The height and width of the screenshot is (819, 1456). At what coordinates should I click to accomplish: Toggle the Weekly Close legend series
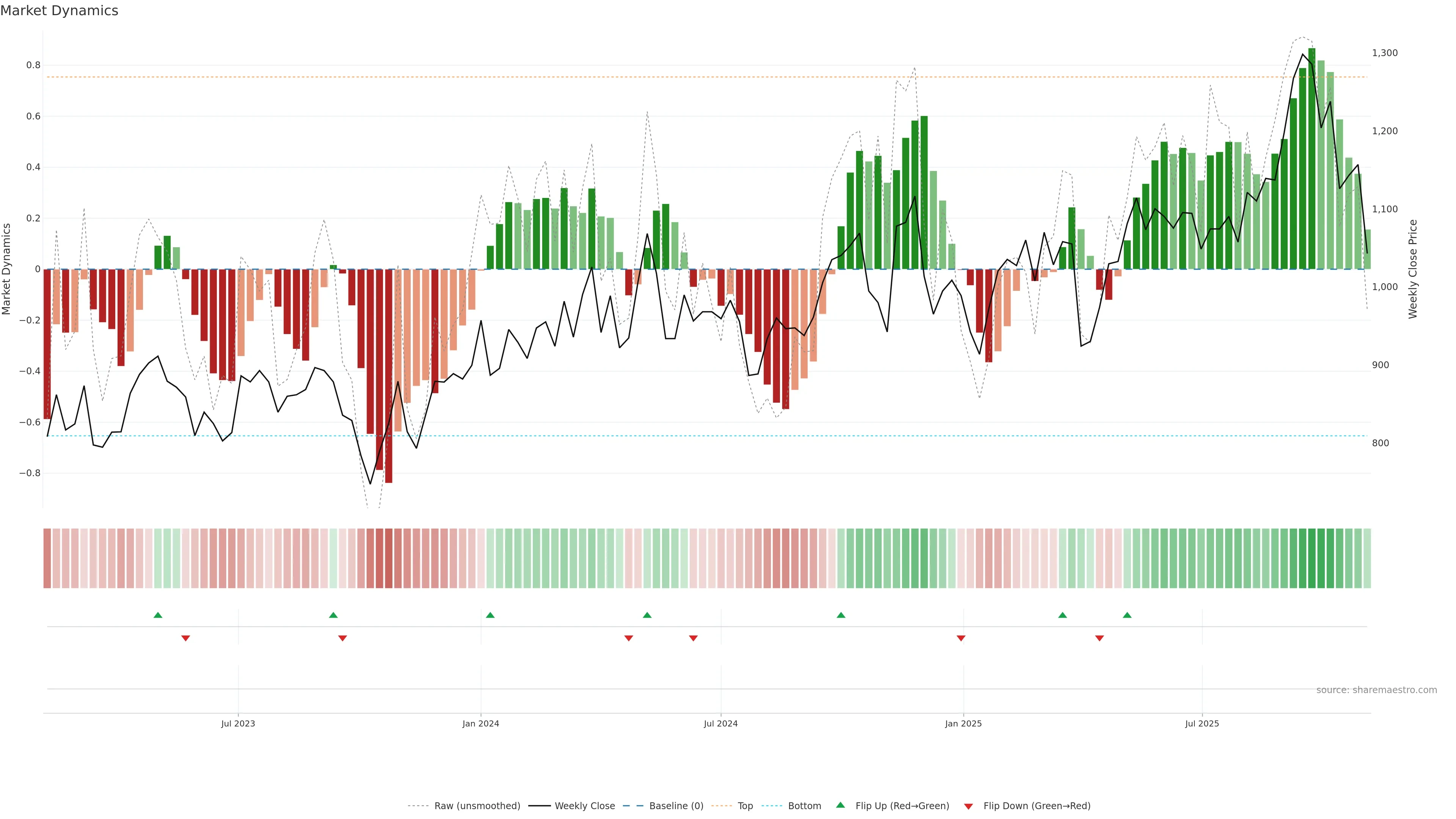(x=584, y=806)
